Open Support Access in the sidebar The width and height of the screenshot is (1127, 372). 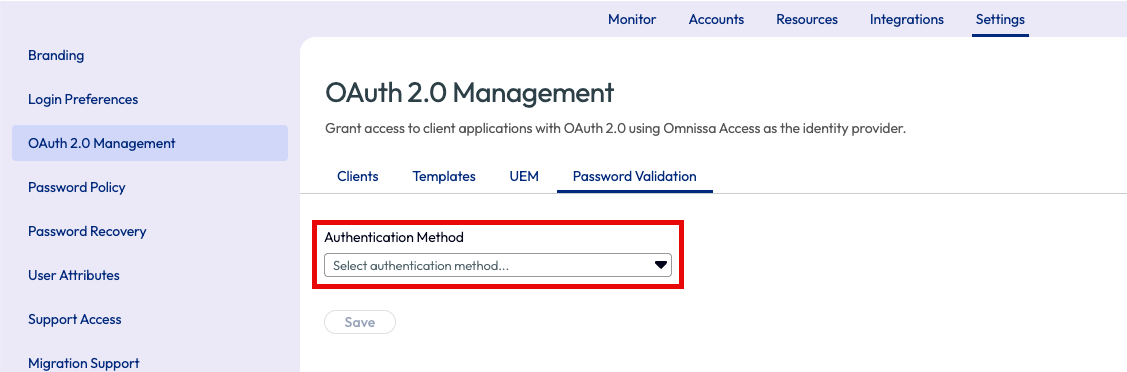click(x=75, y=319)
